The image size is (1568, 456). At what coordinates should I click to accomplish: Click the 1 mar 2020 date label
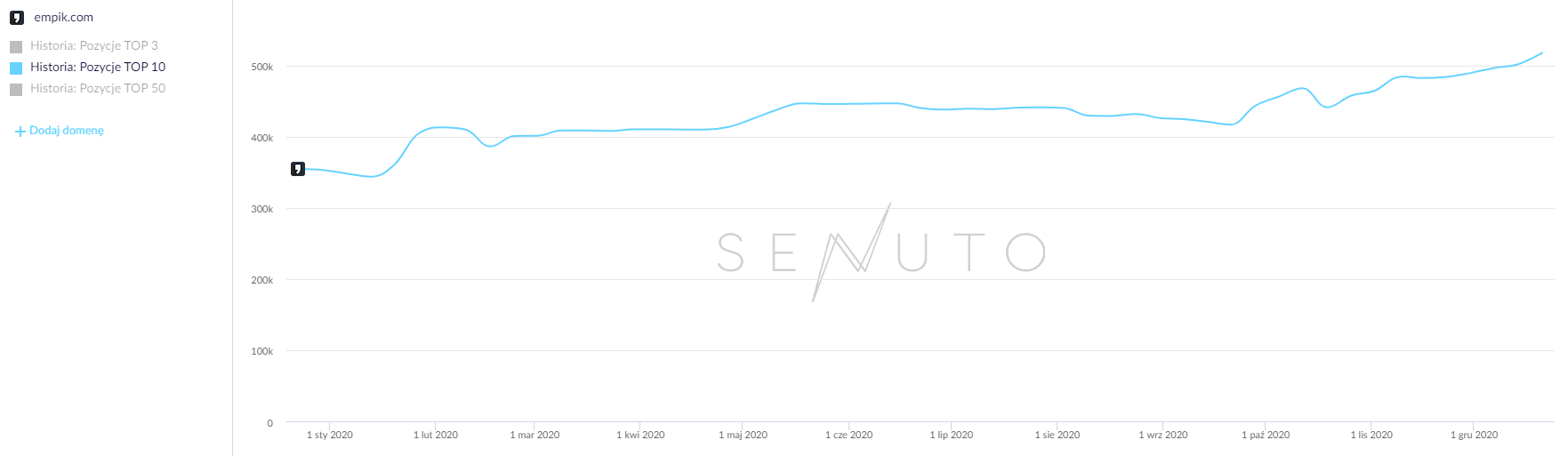click(535, 435)
